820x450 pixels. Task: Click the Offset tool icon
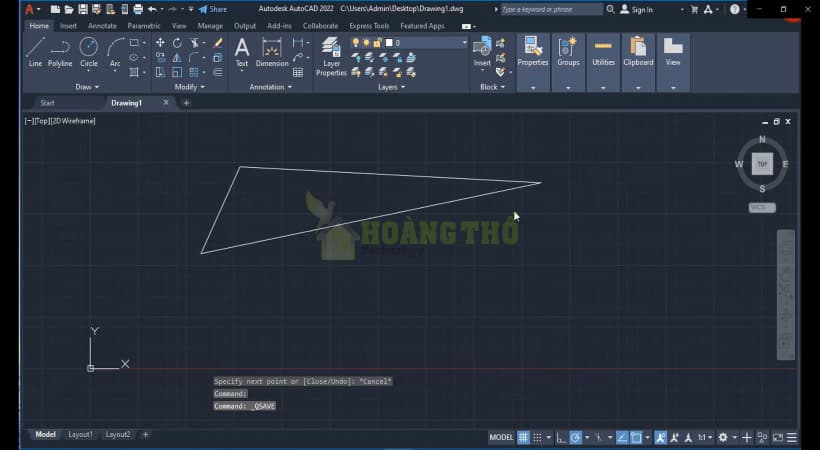coord(218,72)
